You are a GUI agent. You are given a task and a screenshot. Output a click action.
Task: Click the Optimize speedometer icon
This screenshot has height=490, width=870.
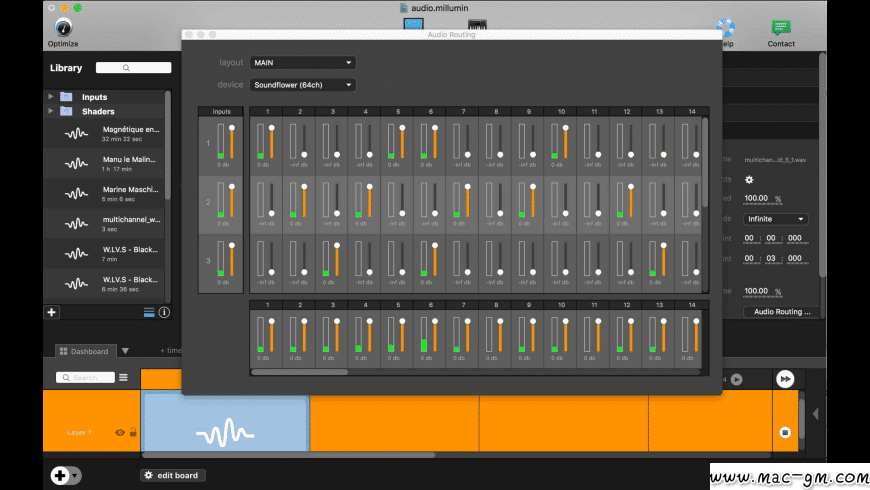point(63,27)
